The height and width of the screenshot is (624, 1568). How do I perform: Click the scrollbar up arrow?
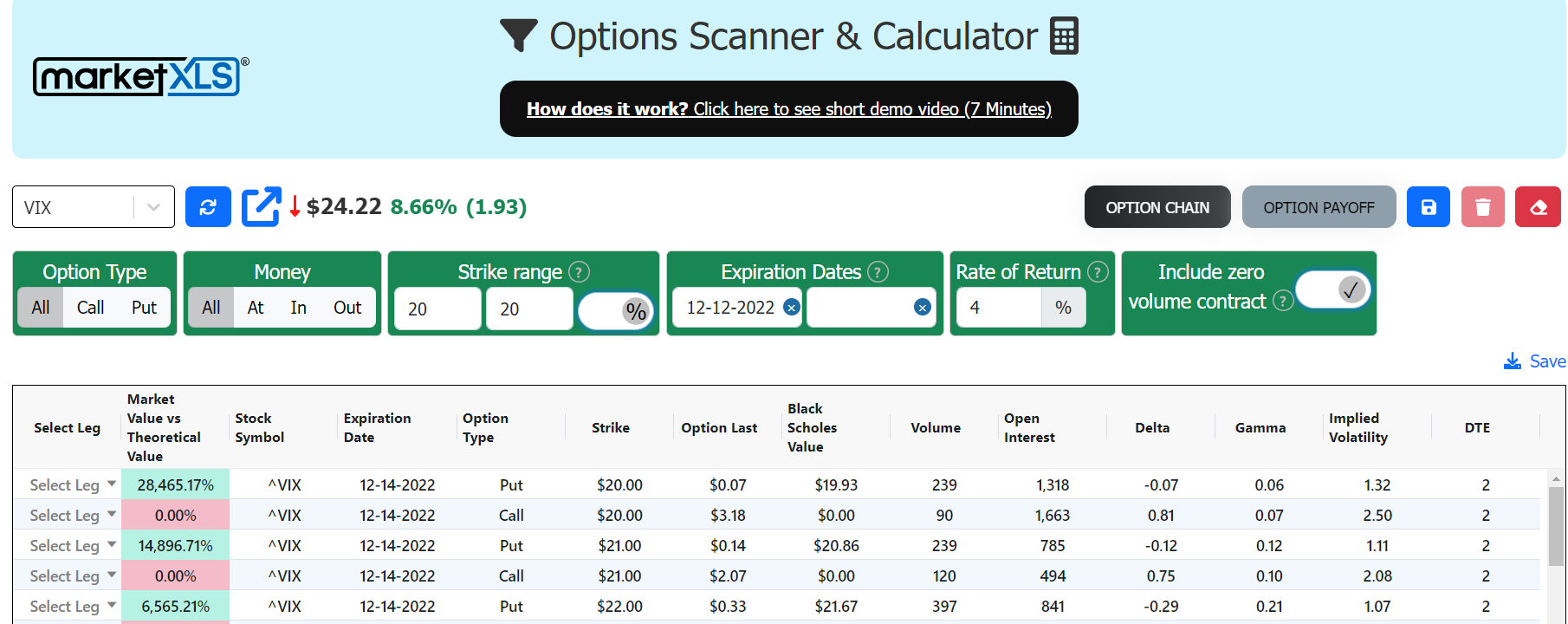pos(1557,478)
